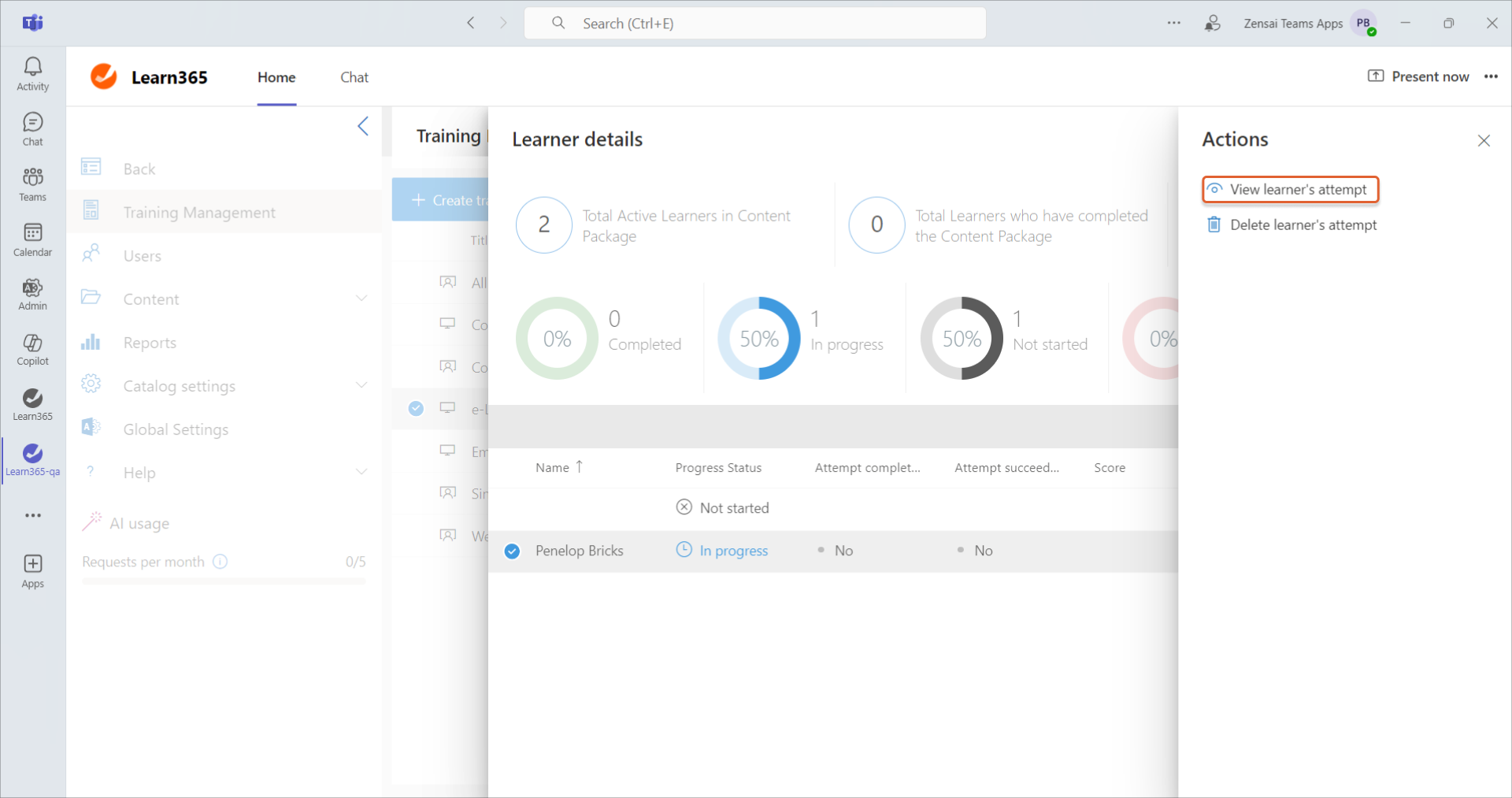The width and height of the screenshot is (1512, 798).
Task: Click the Present now button
Action: (1418, 76)
